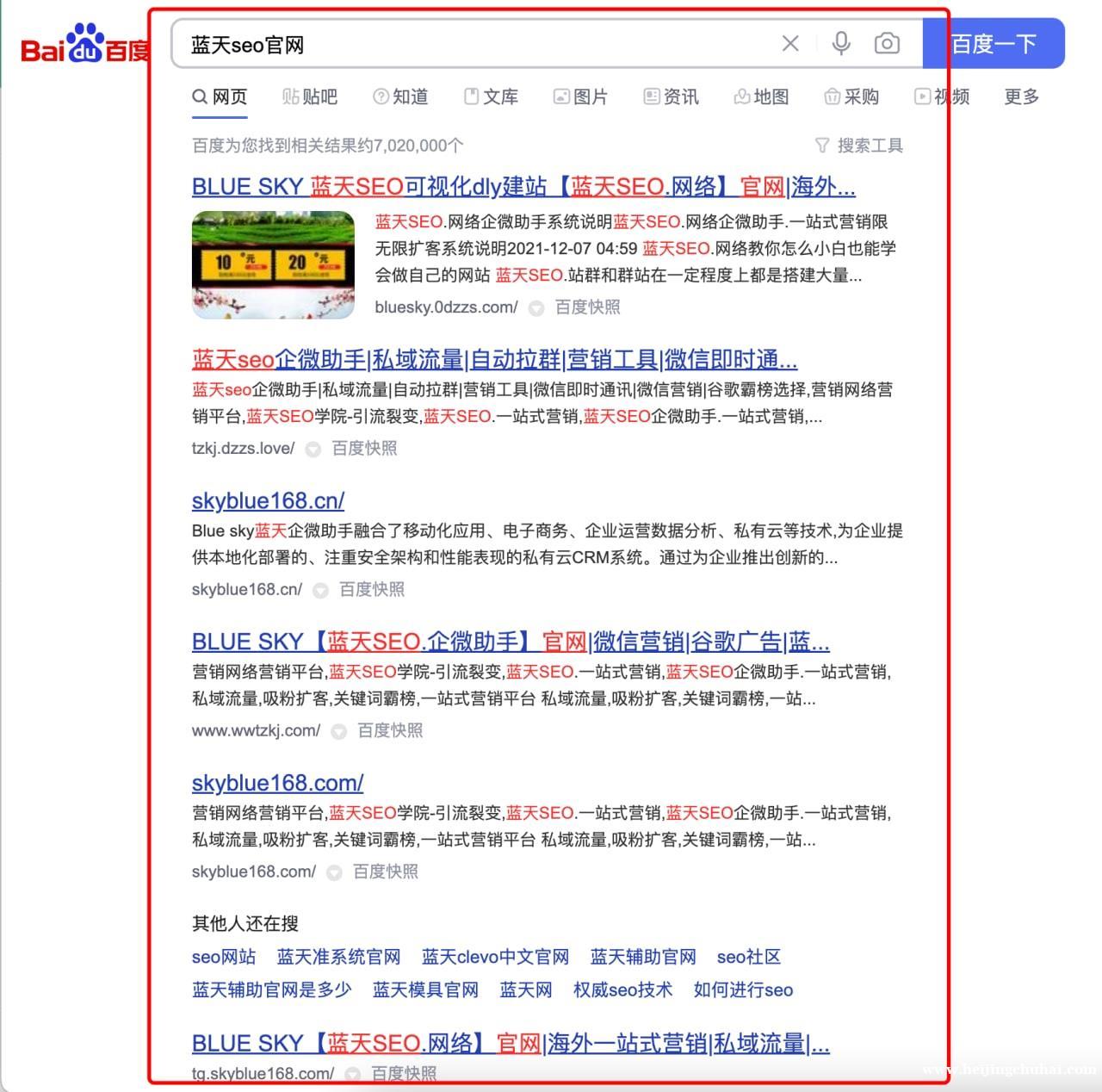Open 百度快照 for bluesky.0dzzs.com result

point(587,307)
